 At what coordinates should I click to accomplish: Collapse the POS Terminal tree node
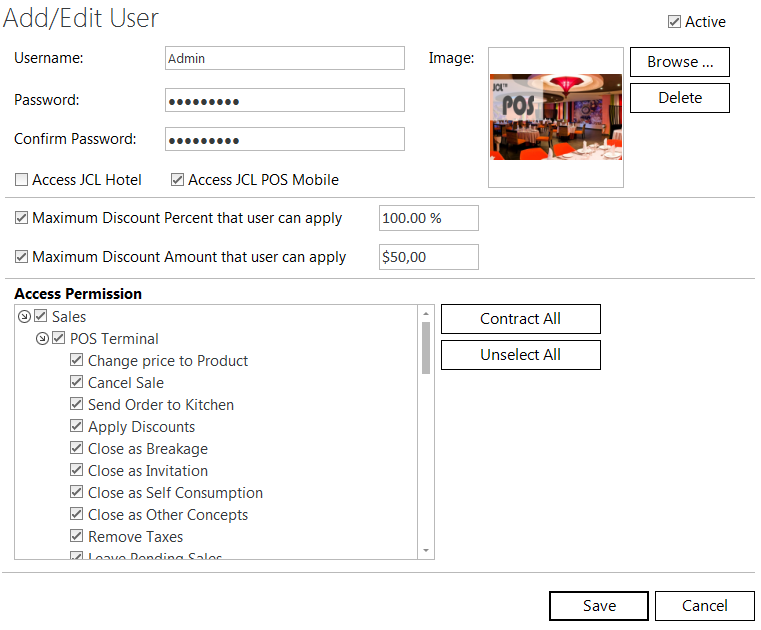42,339
